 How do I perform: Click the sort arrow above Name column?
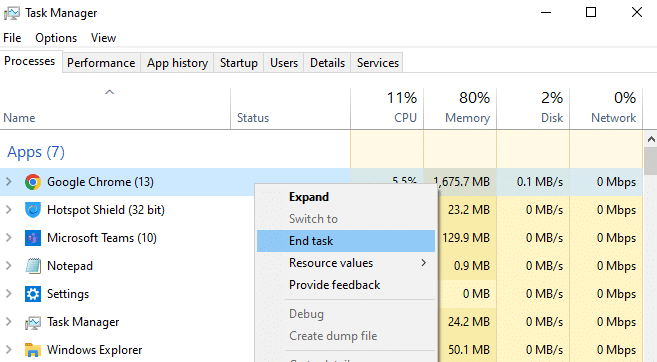(x=109, y=92)
